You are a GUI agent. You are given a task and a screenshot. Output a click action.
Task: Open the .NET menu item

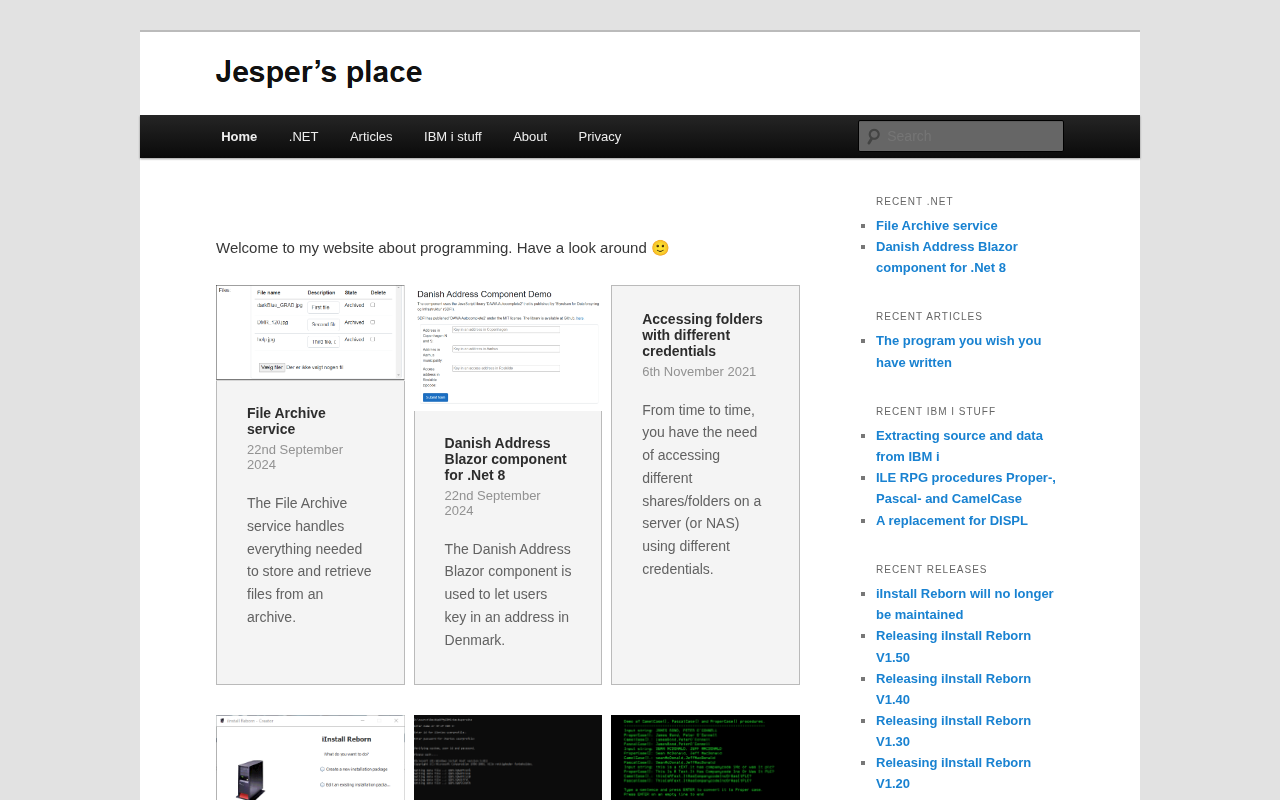click(x=303, y=137)
